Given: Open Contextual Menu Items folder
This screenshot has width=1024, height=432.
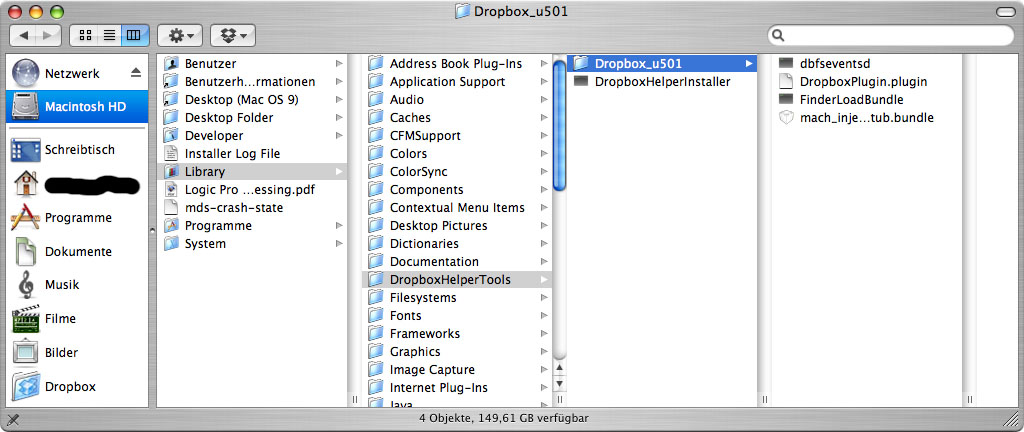Looking at the screenshot, I should coord(457,208).
